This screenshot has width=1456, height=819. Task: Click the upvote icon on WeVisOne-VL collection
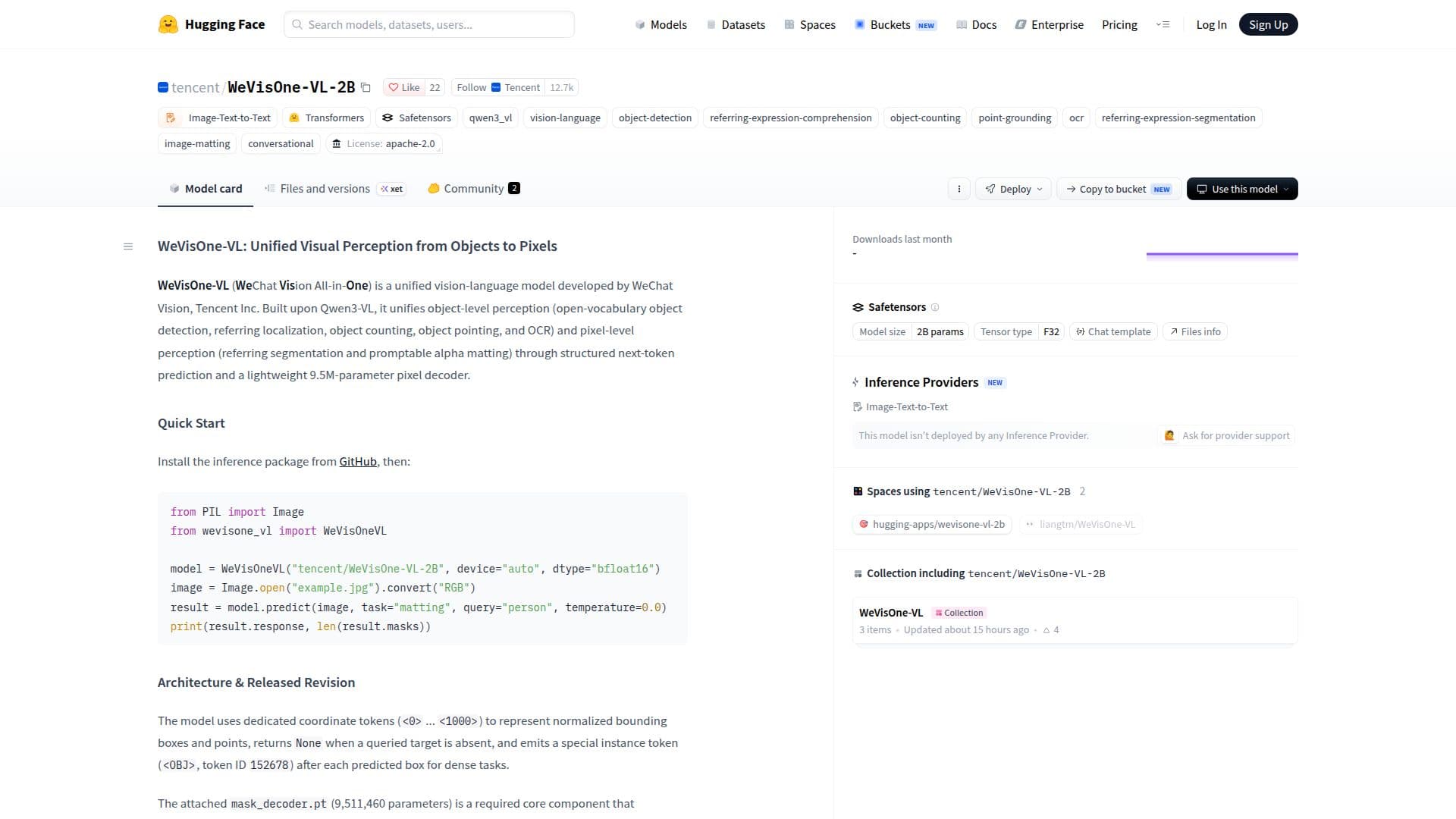coord(1046,630)
